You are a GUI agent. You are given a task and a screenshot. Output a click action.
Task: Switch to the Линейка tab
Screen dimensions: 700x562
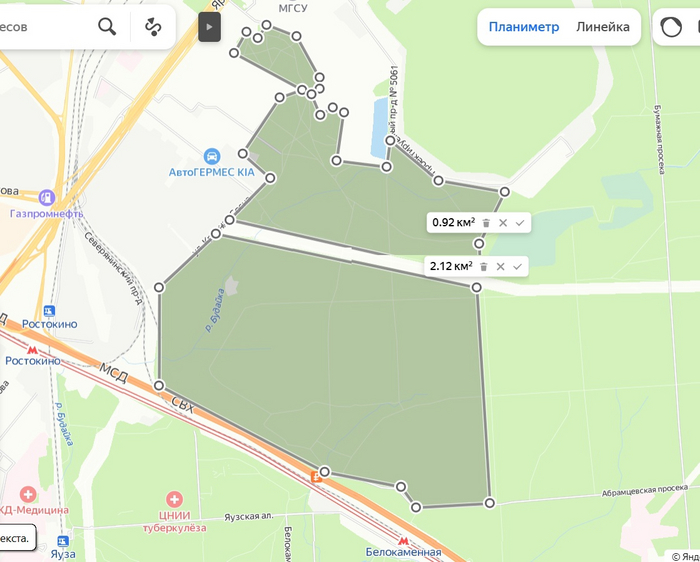[x=603, y=27]
